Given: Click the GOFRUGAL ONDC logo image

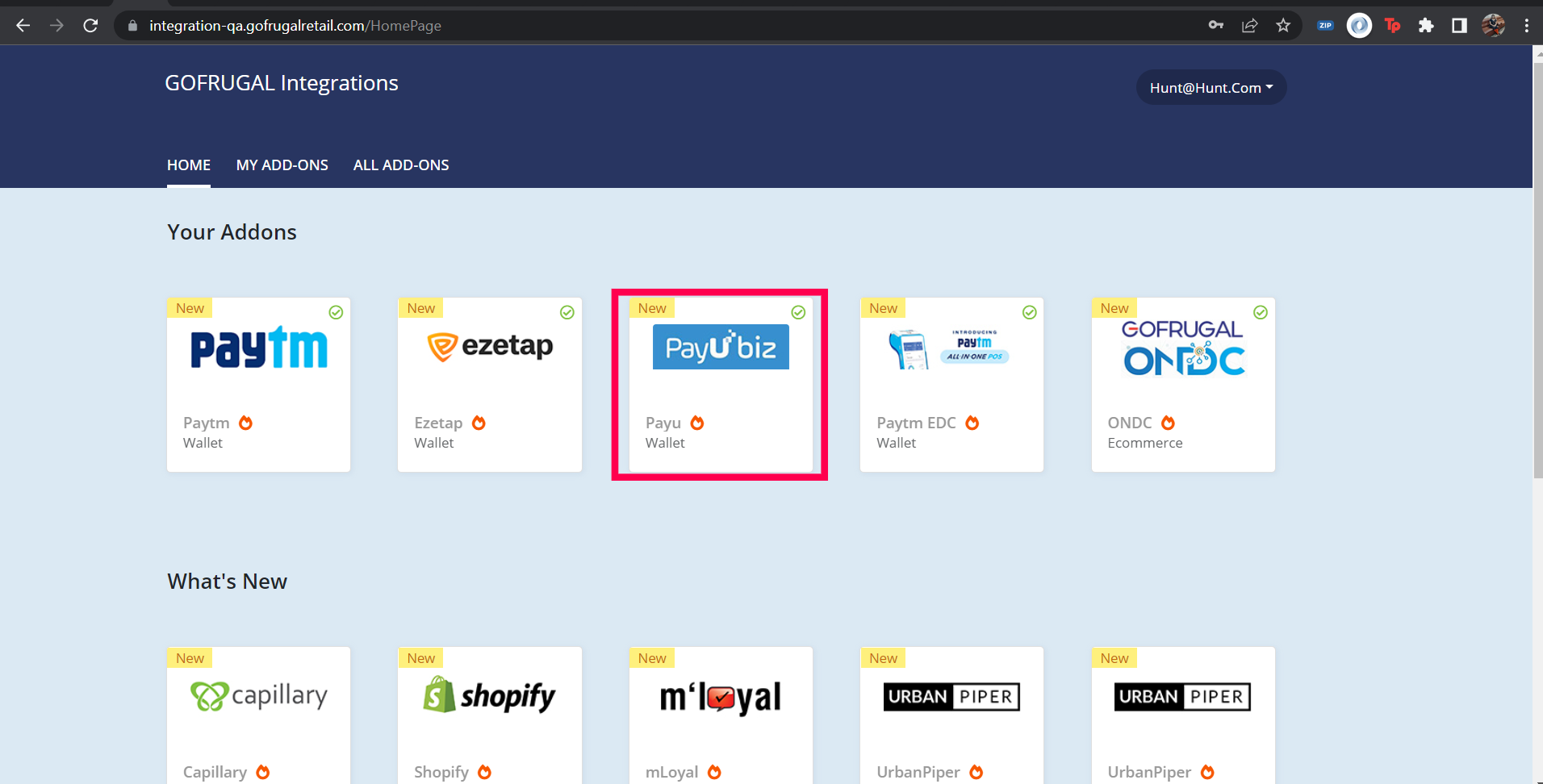Looking at the screenshot, I should coord(1183,348).
